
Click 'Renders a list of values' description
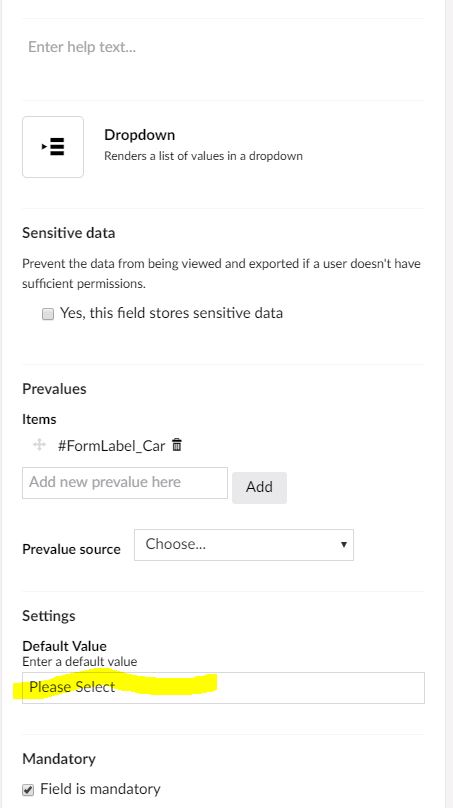203,156
